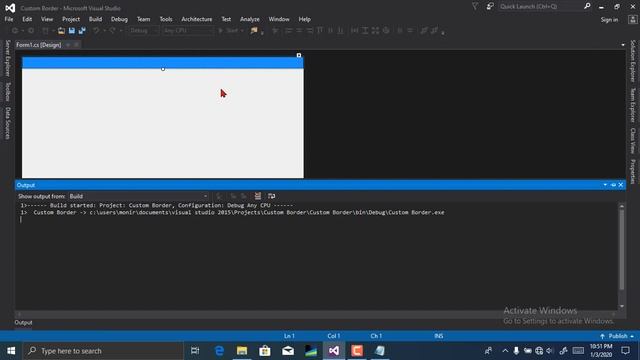Click the Sign in link
Viewport: 640px width, 360px height.
point(609,20)
